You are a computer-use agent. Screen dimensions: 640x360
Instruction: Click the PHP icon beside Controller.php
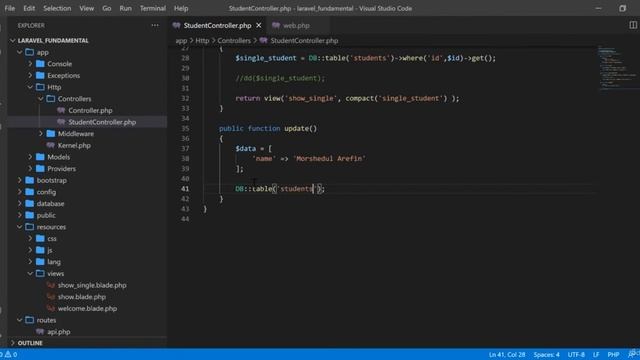click(x=61, y=110)
